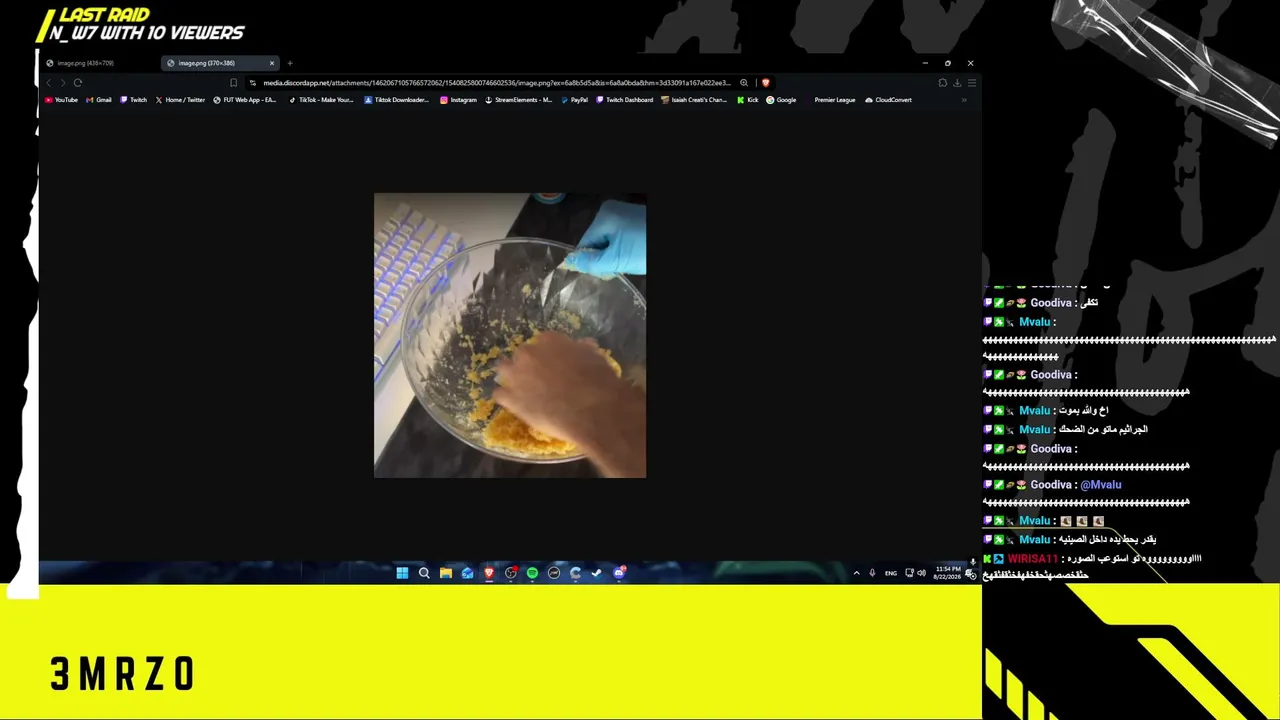The height and width of the screenshot is (720, 1280).
Task: Open the YouTube bookmark
Action: point(61,100)
